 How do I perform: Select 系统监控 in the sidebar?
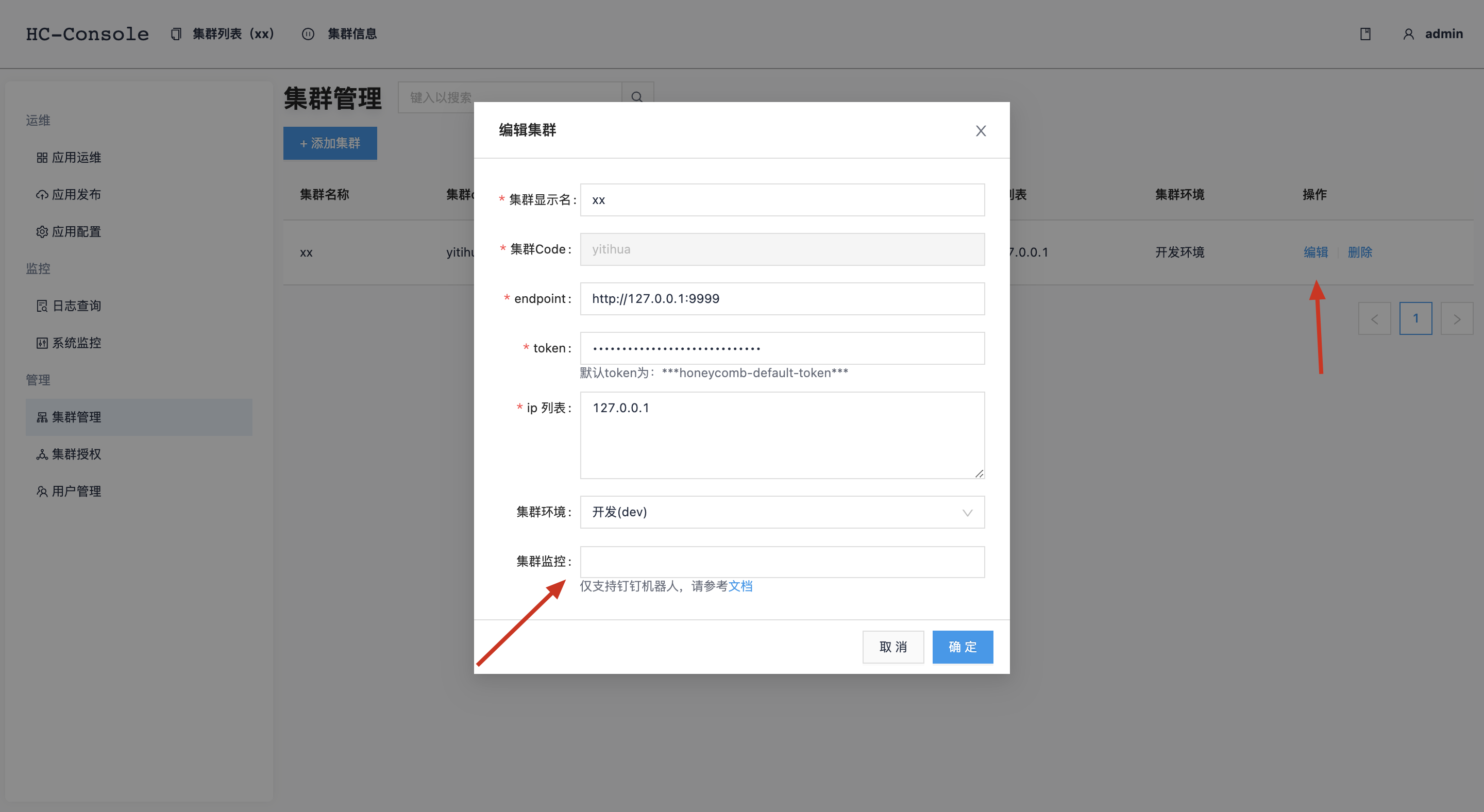pyautogui.click(x=76, y=343)
